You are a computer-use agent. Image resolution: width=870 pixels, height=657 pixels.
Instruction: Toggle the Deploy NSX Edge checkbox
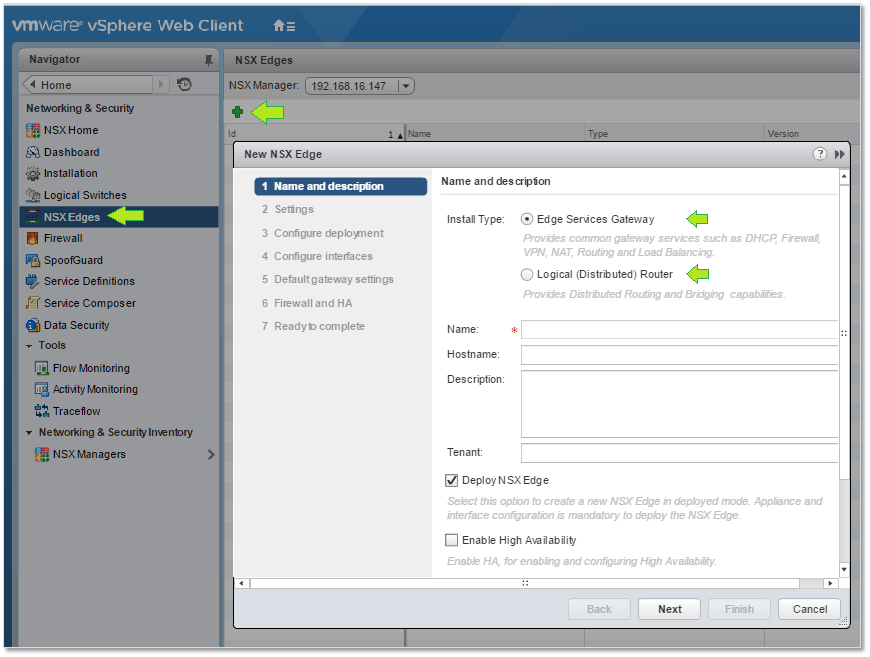[x=452, y=481]
